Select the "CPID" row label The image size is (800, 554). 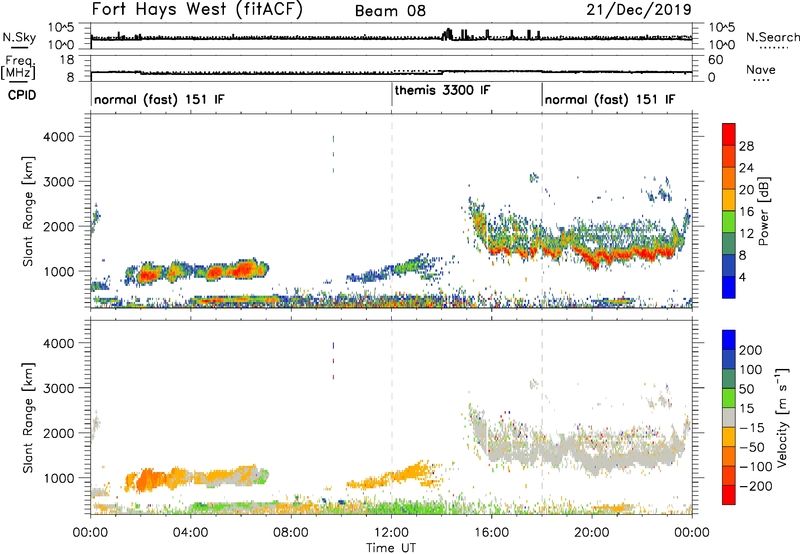(x=22, y=95)
